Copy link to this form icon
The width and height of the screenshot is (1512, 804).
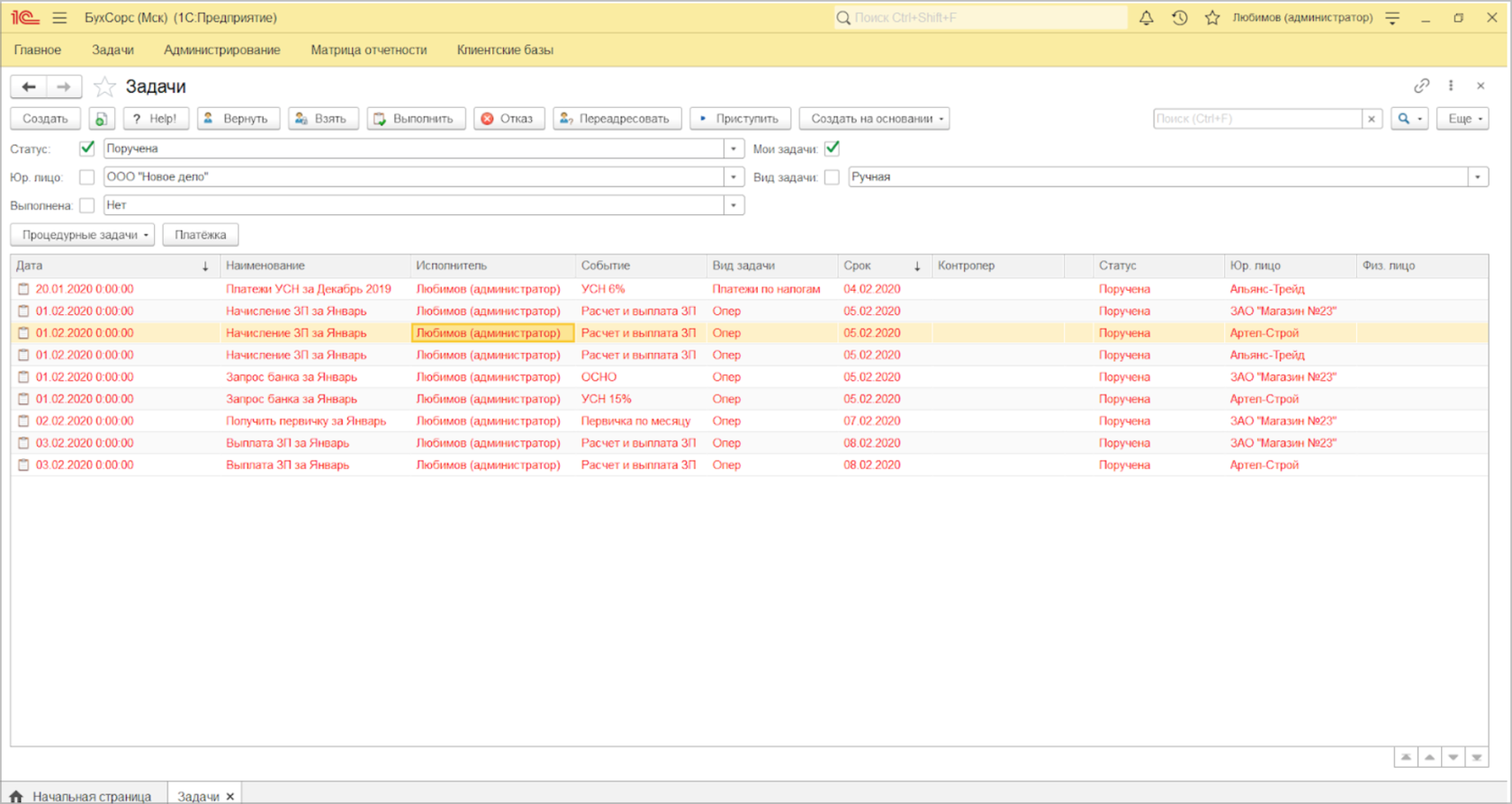coord(1421,86)
